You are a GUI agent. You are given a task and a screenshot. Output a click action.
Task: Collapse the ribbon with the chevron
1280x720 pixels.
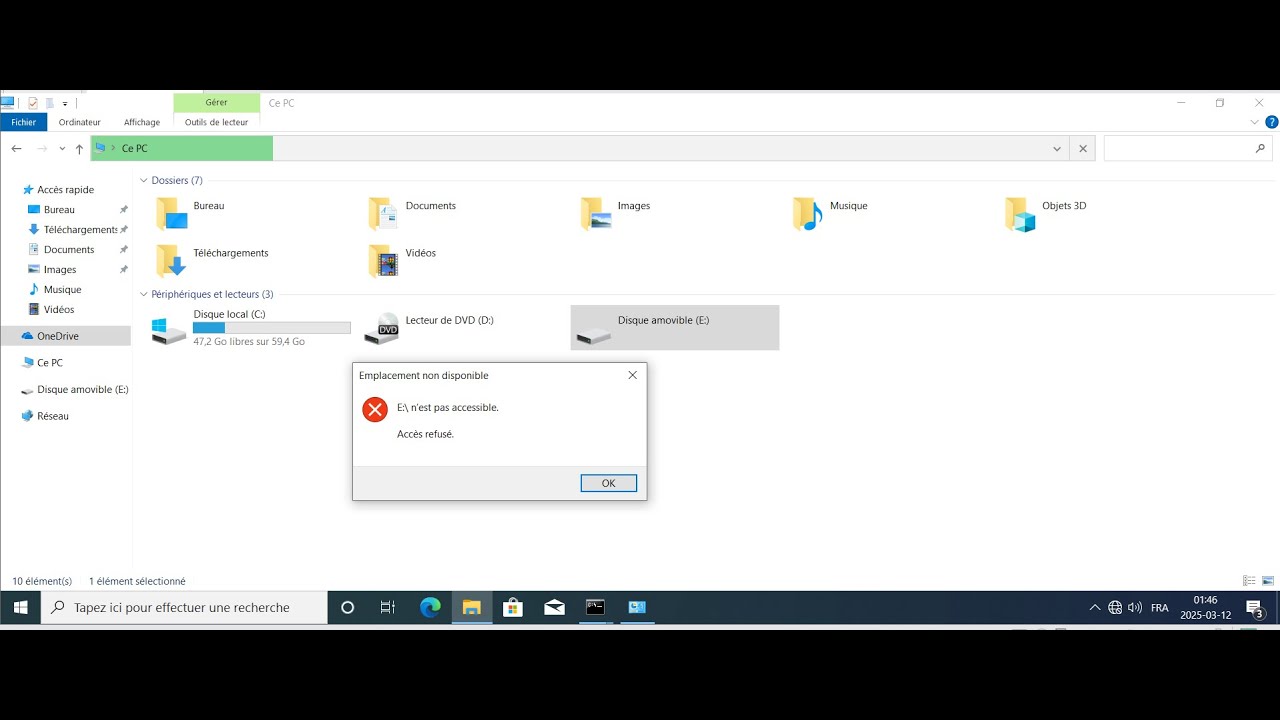1255,122
